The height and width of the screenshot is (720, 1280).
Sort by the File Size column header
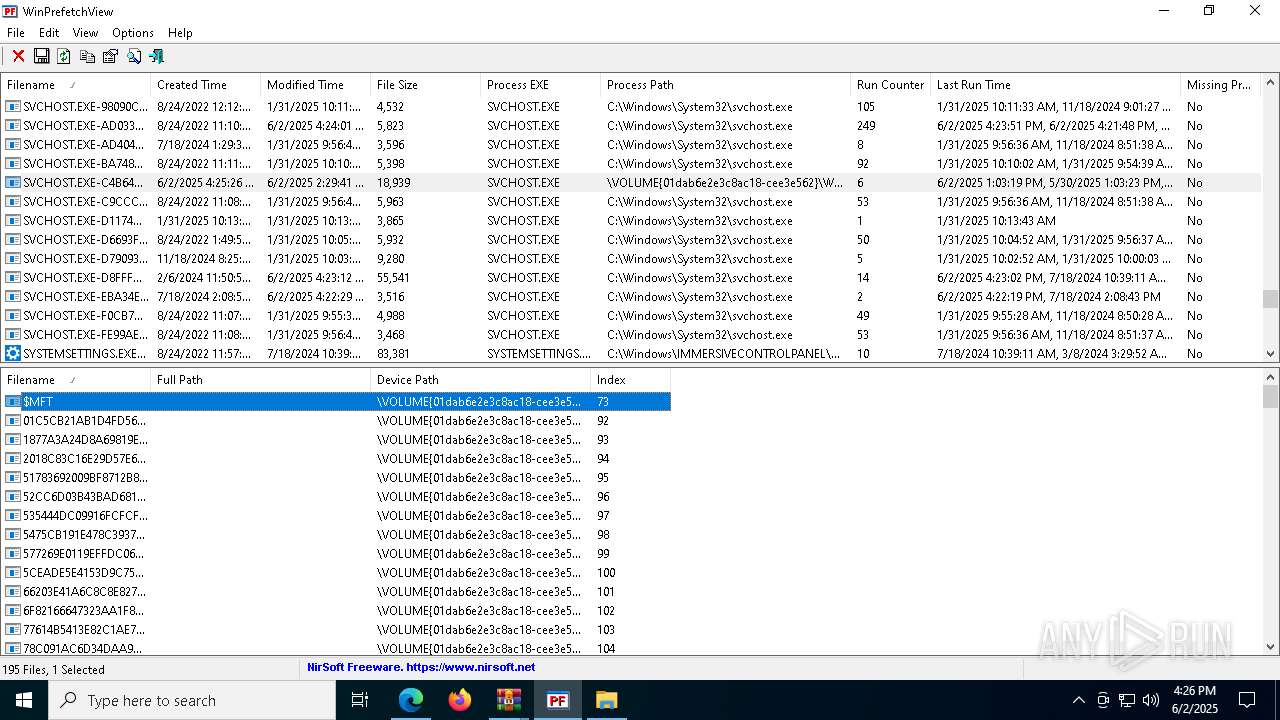[x=425, y=85]
